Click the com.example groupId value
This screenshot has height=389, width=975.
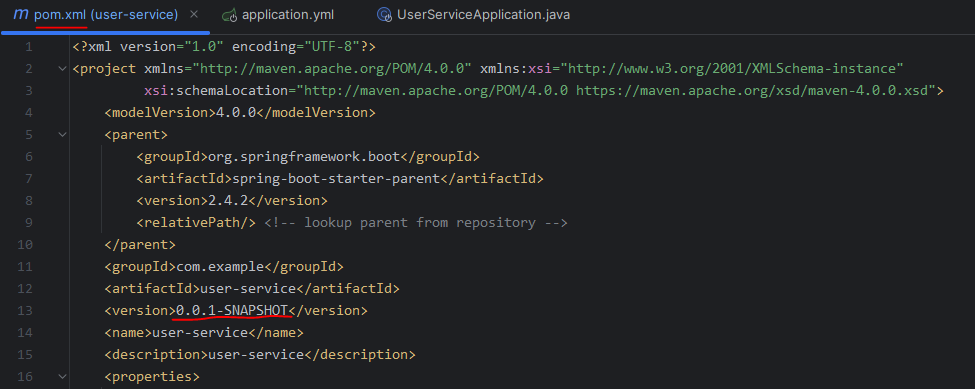[221, 267]
